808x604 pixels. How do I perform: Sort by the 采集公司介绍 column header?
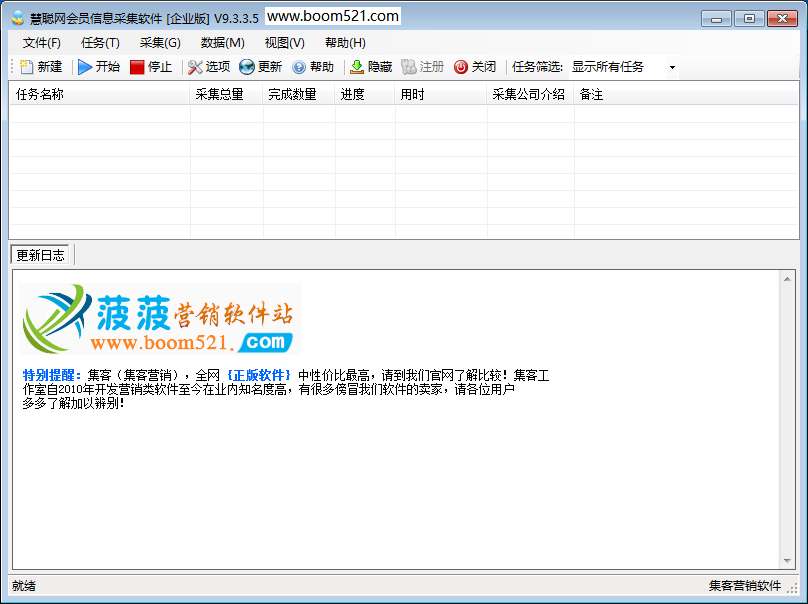click(x=531, y=94)
